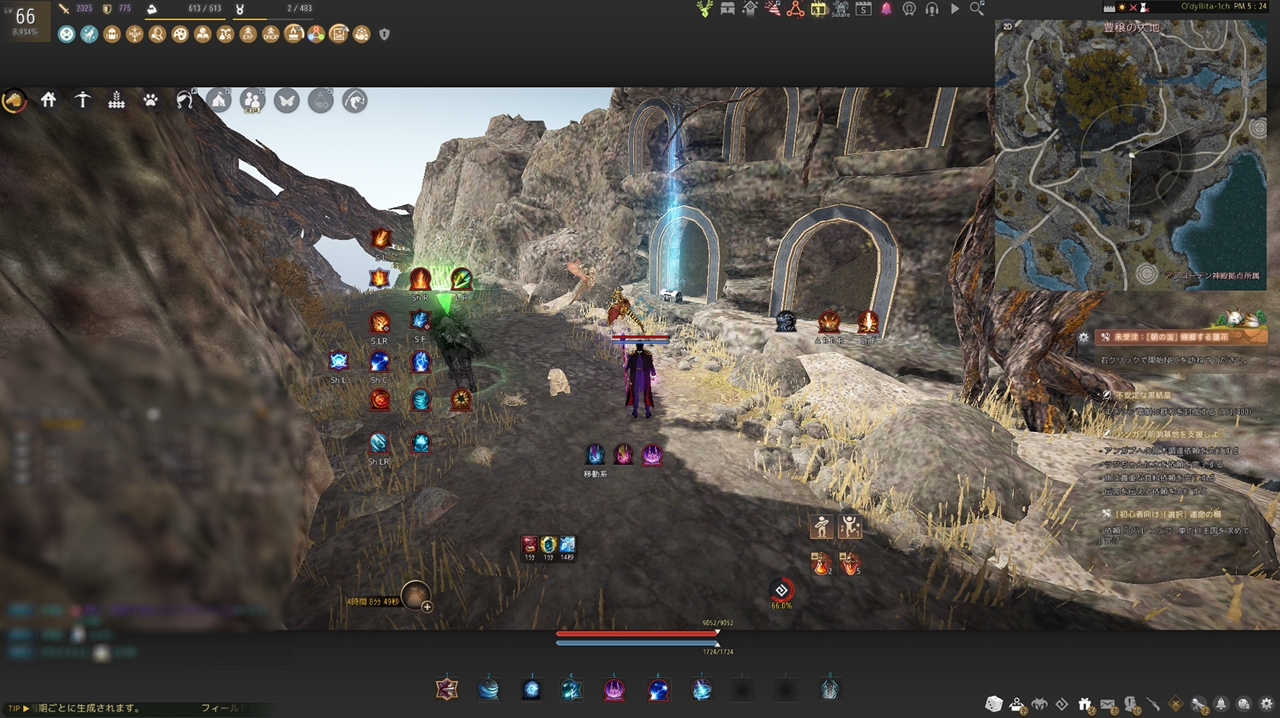
Task: Click the grey shield buff icon
Action: point(384,34)
